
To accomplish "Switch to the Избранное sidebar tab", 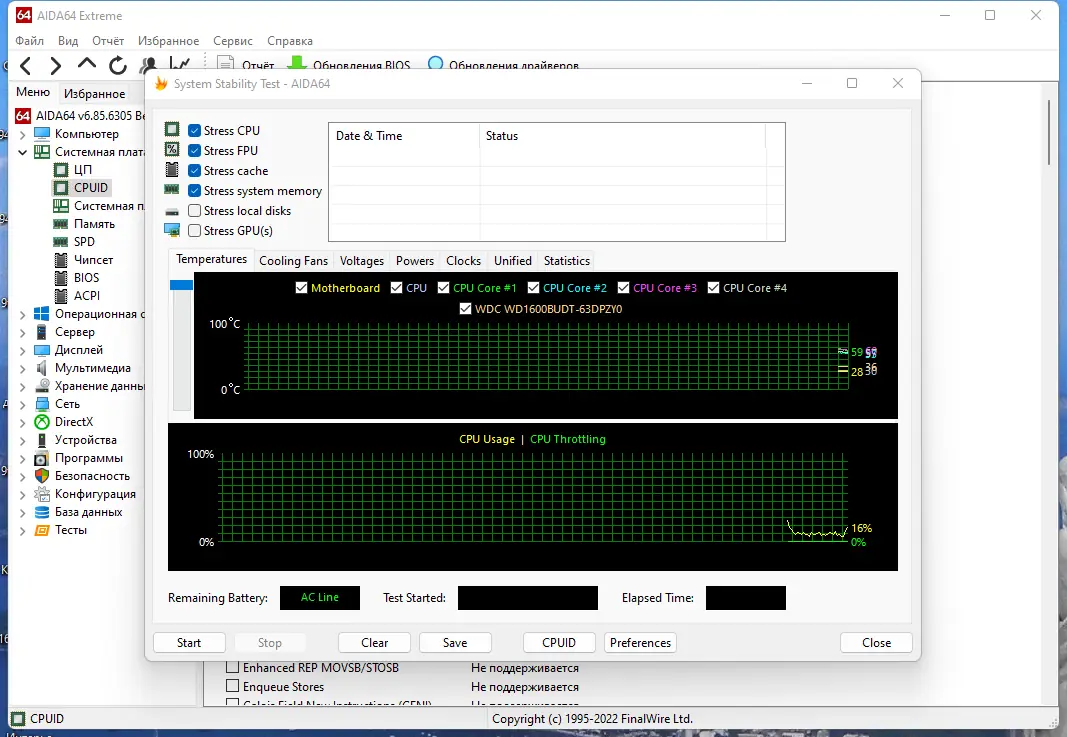I will tap(95, 93).
